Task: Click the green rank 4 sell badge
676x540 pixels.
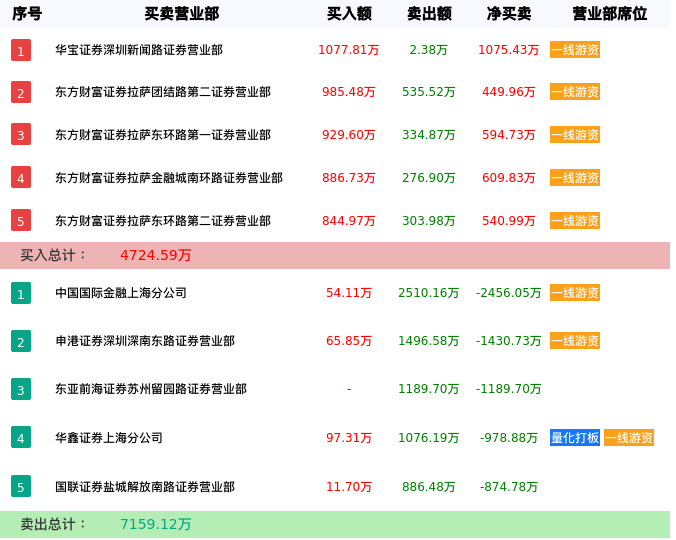Action: (21, 437)
